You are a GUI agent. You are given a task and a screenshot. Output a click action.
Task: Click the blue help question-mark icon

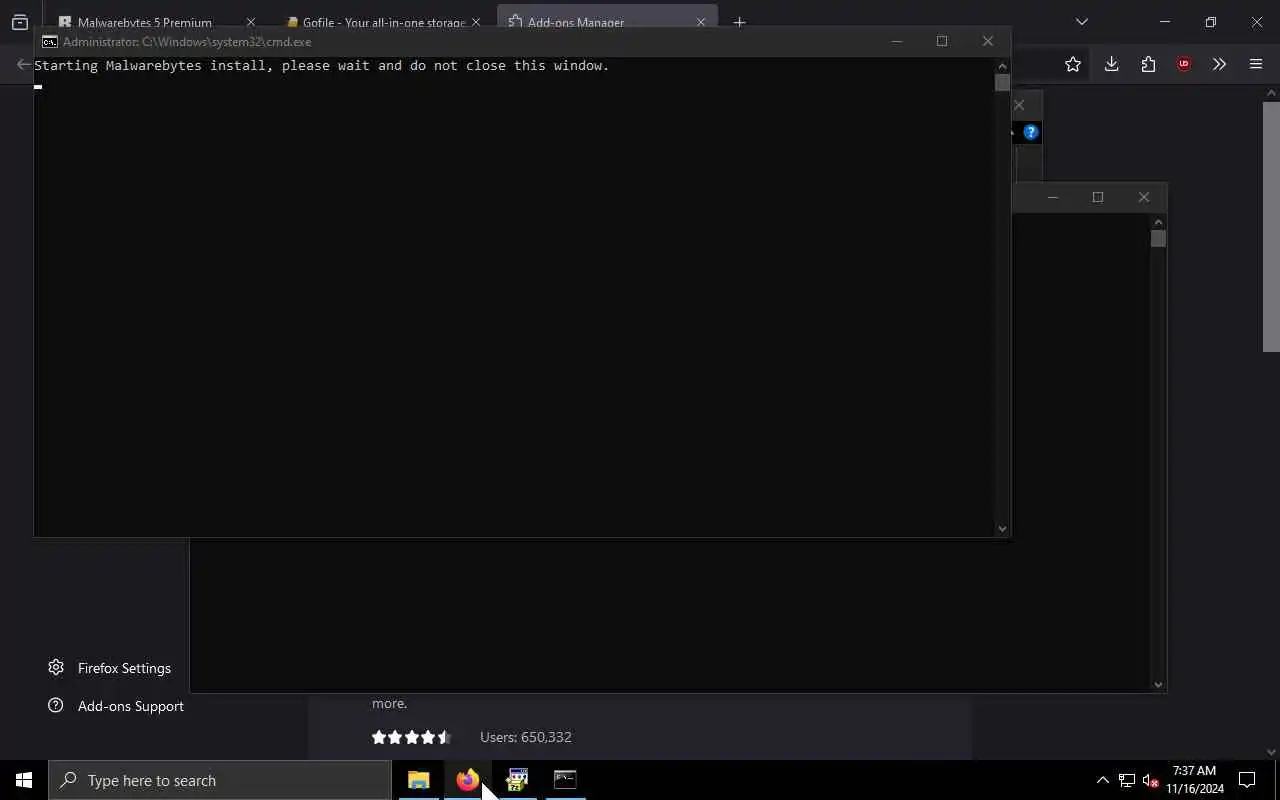[1031, 132]
